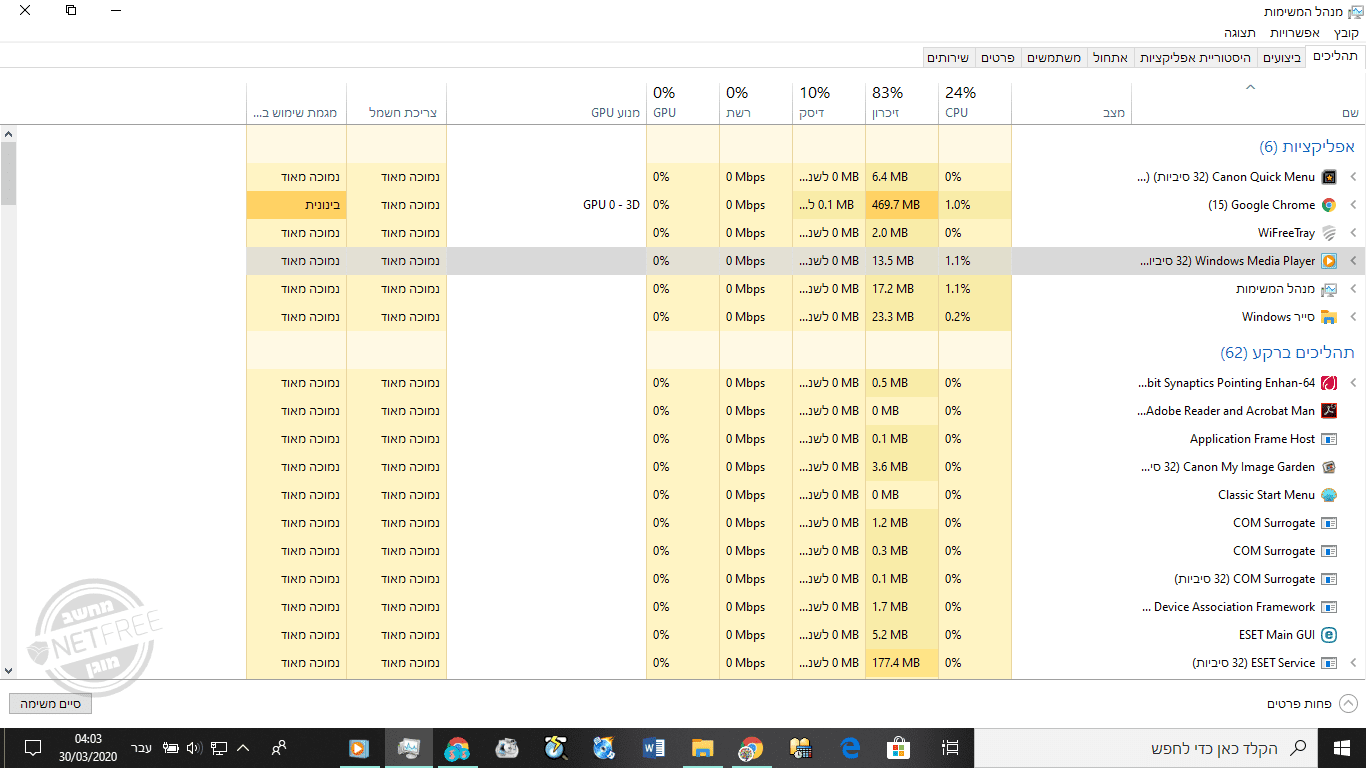This screenshot has height=768, width=1366.
Task: Click the Windows Media Player process icon
Action: click(1329, 261)
